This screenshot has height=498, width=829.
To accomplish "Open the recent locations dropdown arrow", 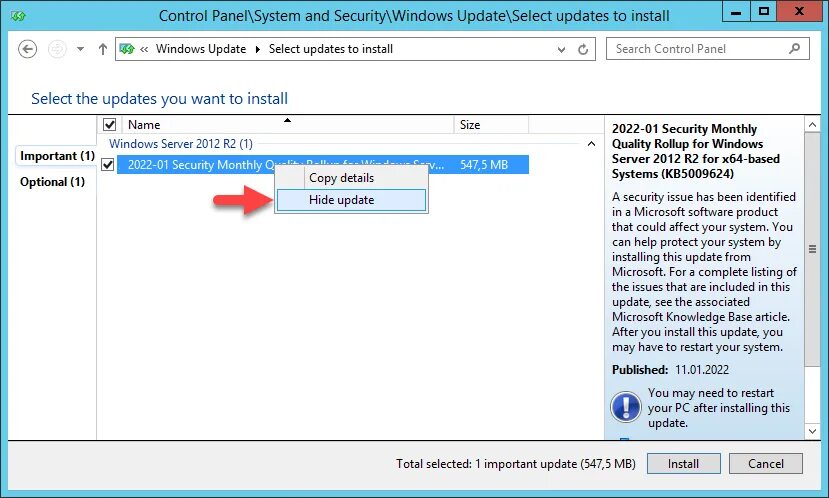I will 80,49.
